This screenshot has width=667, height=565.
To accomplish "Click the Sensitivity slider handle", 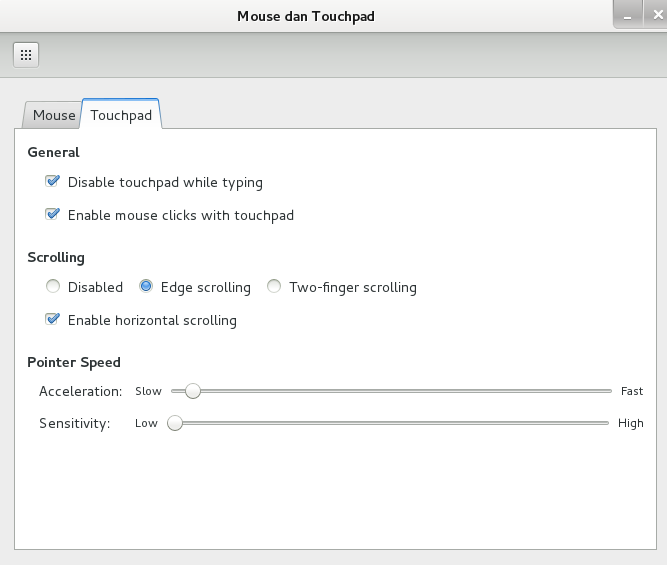I will [x=175, y=423].
